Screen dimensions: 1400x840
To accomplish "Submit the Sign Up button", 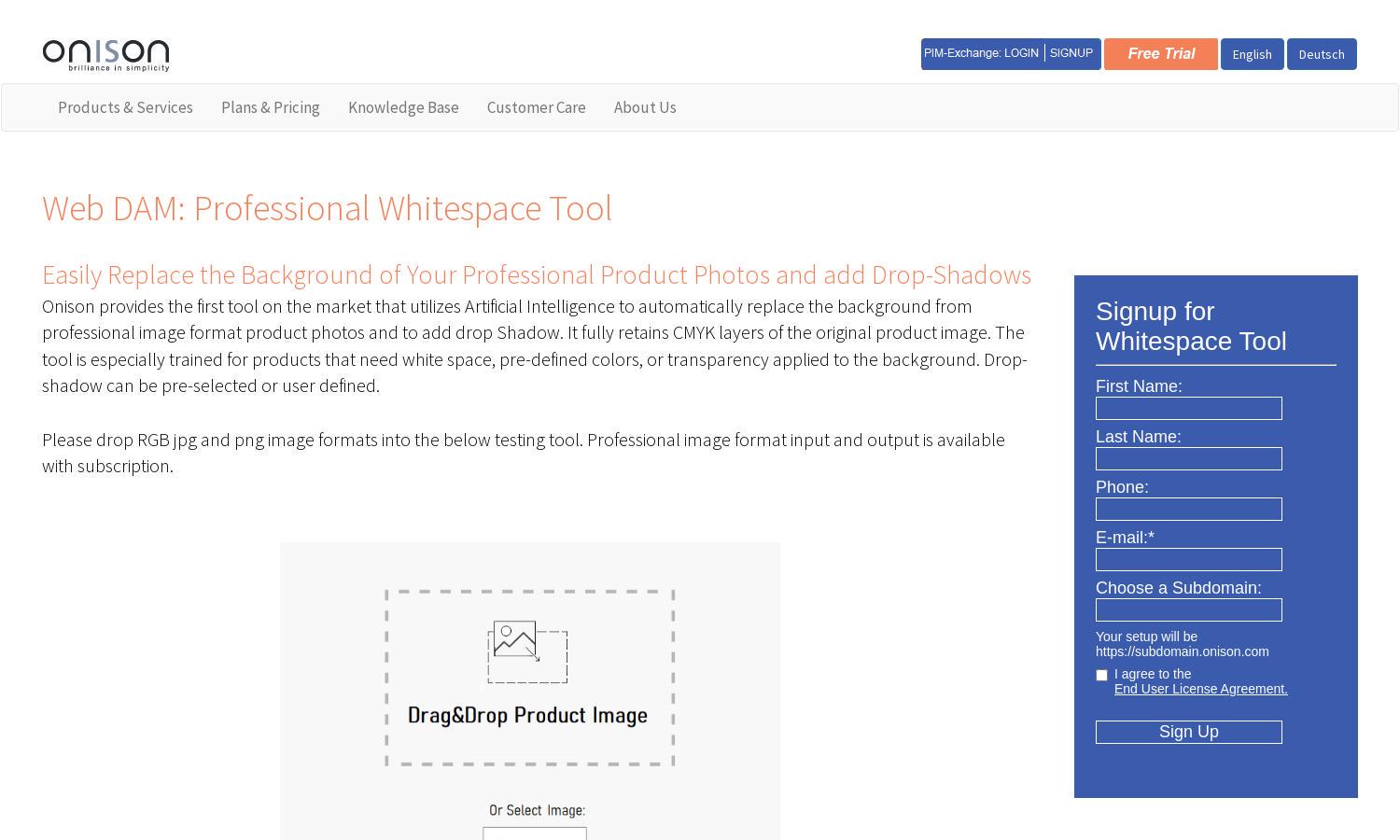I will pyautogui.click(x=1189, y=732).
